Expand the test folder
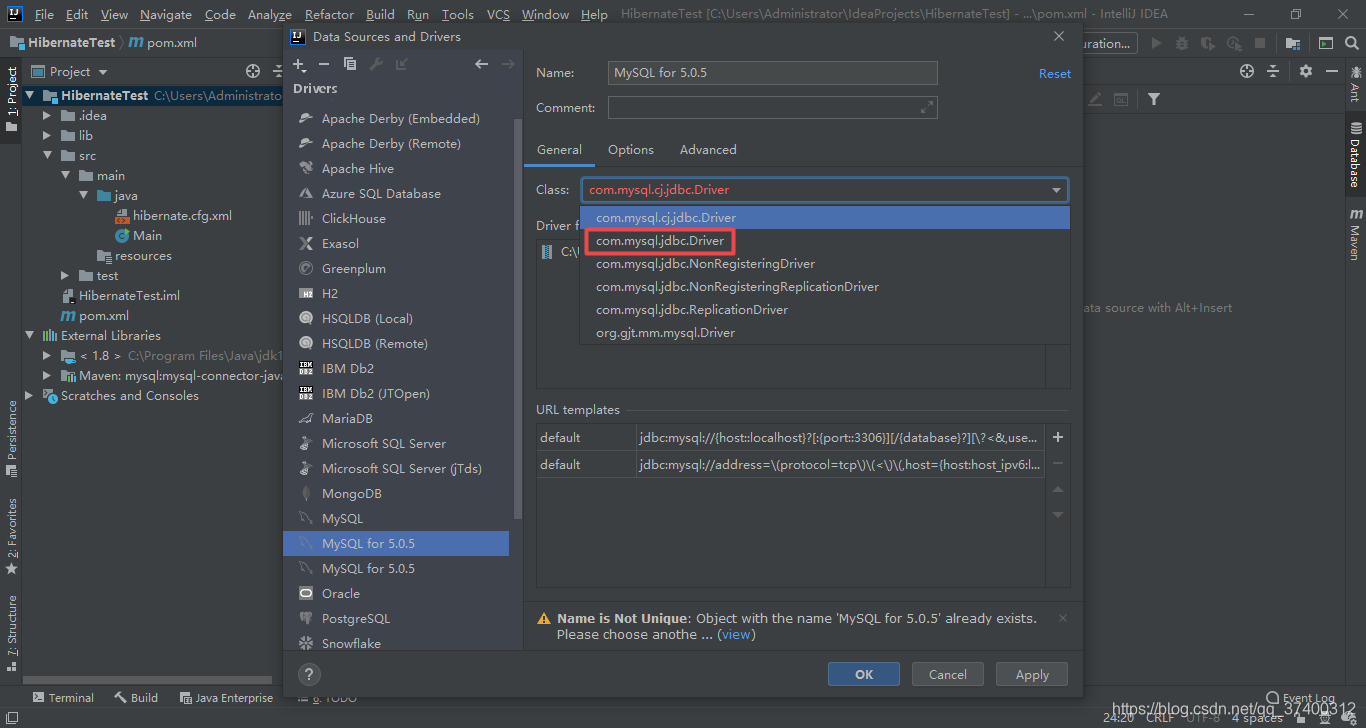 [65, 276]
